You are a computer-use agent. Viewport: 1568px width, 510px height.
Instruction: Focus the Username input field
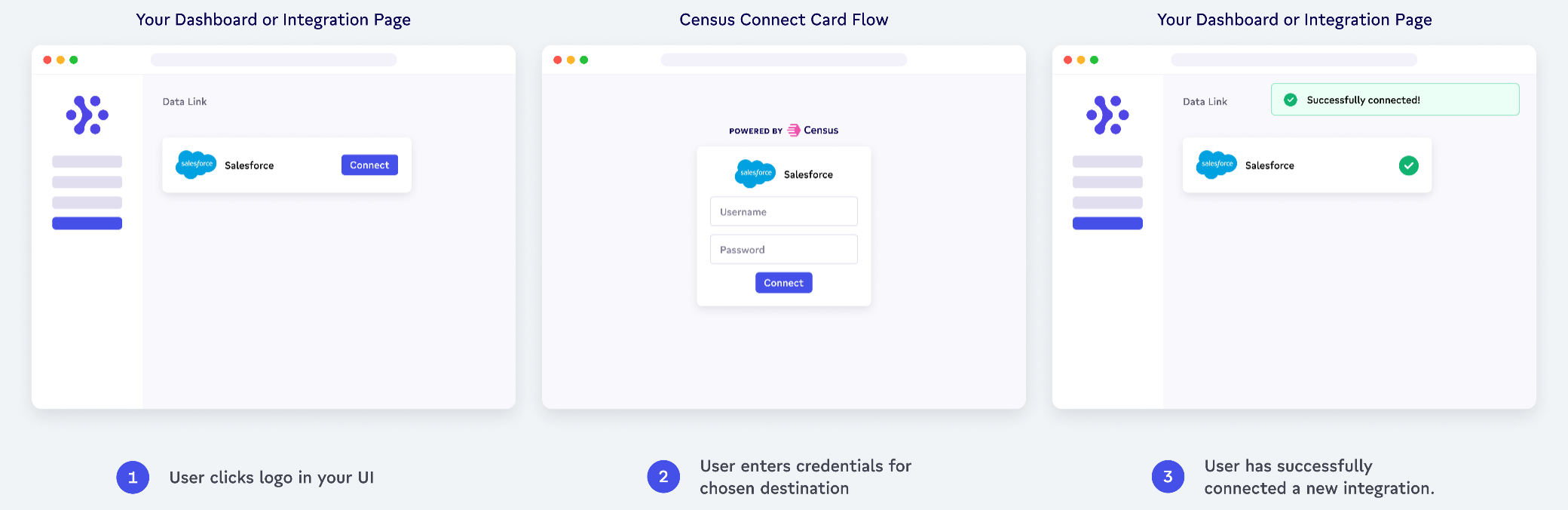[784, 212]
